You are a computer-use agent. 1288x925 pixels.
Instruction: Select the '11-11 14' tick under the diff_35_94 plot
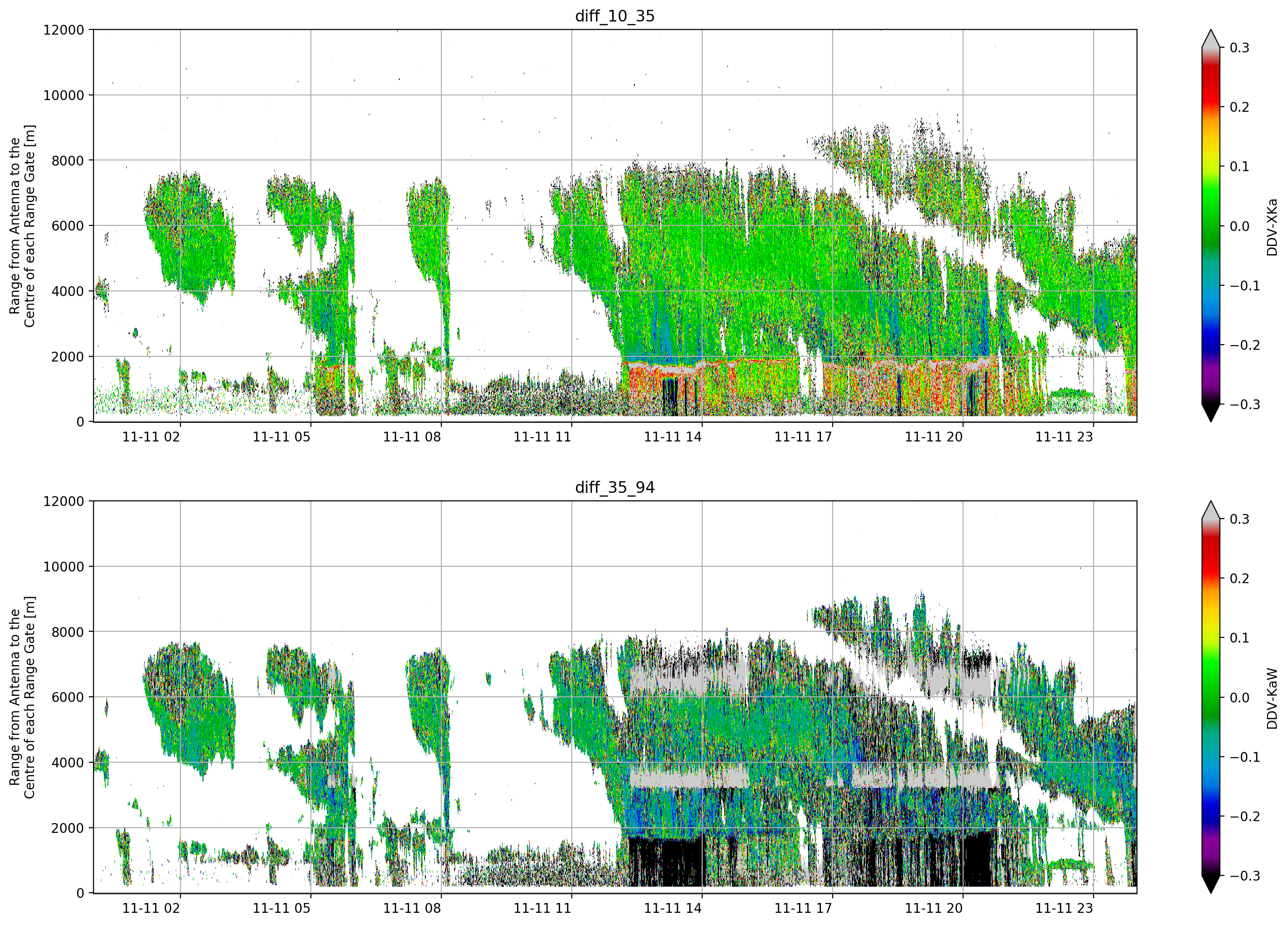pos(673,909)
